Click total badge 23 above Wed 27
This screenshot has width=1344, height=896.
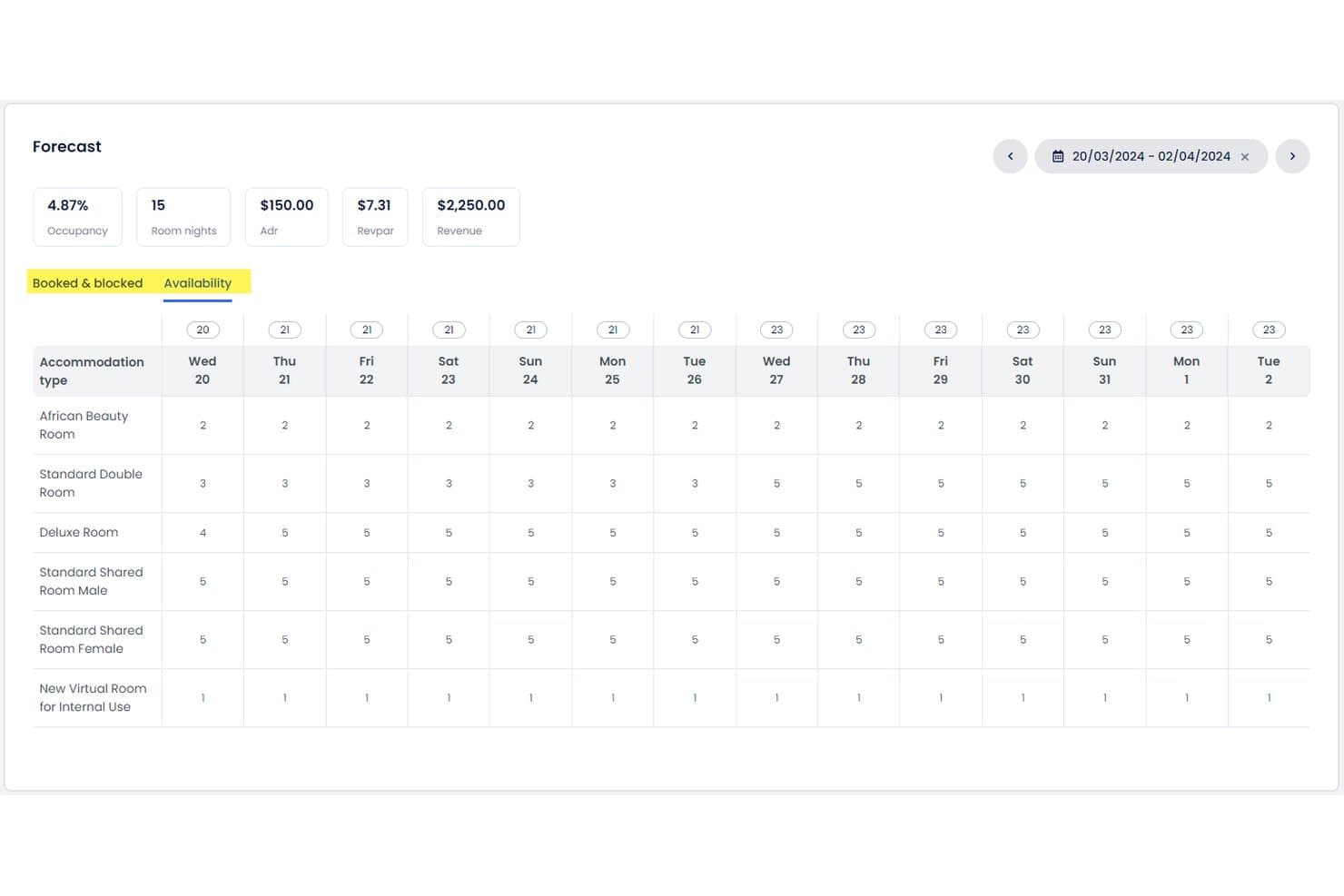(776, 330)
